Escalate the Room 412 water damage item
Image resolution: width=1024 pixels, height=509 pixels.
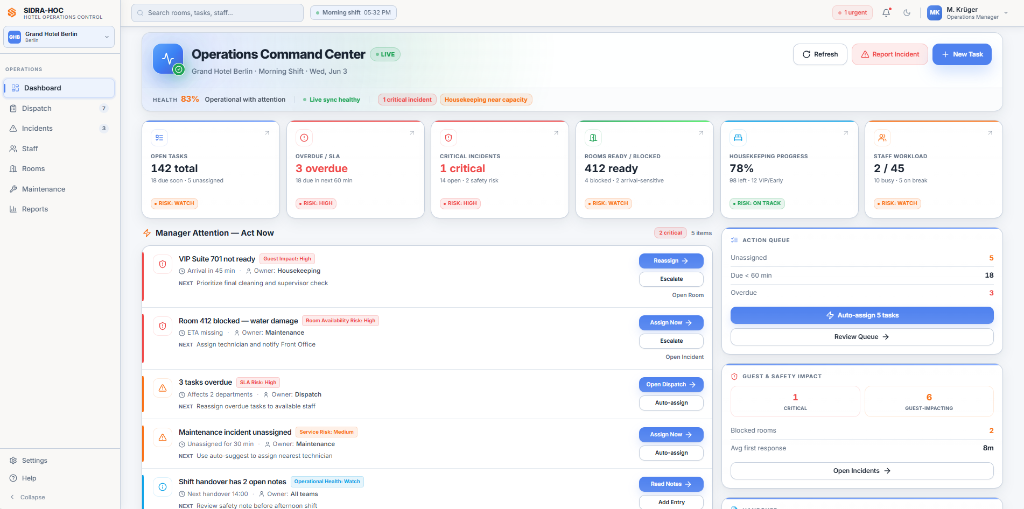[671, 340]
